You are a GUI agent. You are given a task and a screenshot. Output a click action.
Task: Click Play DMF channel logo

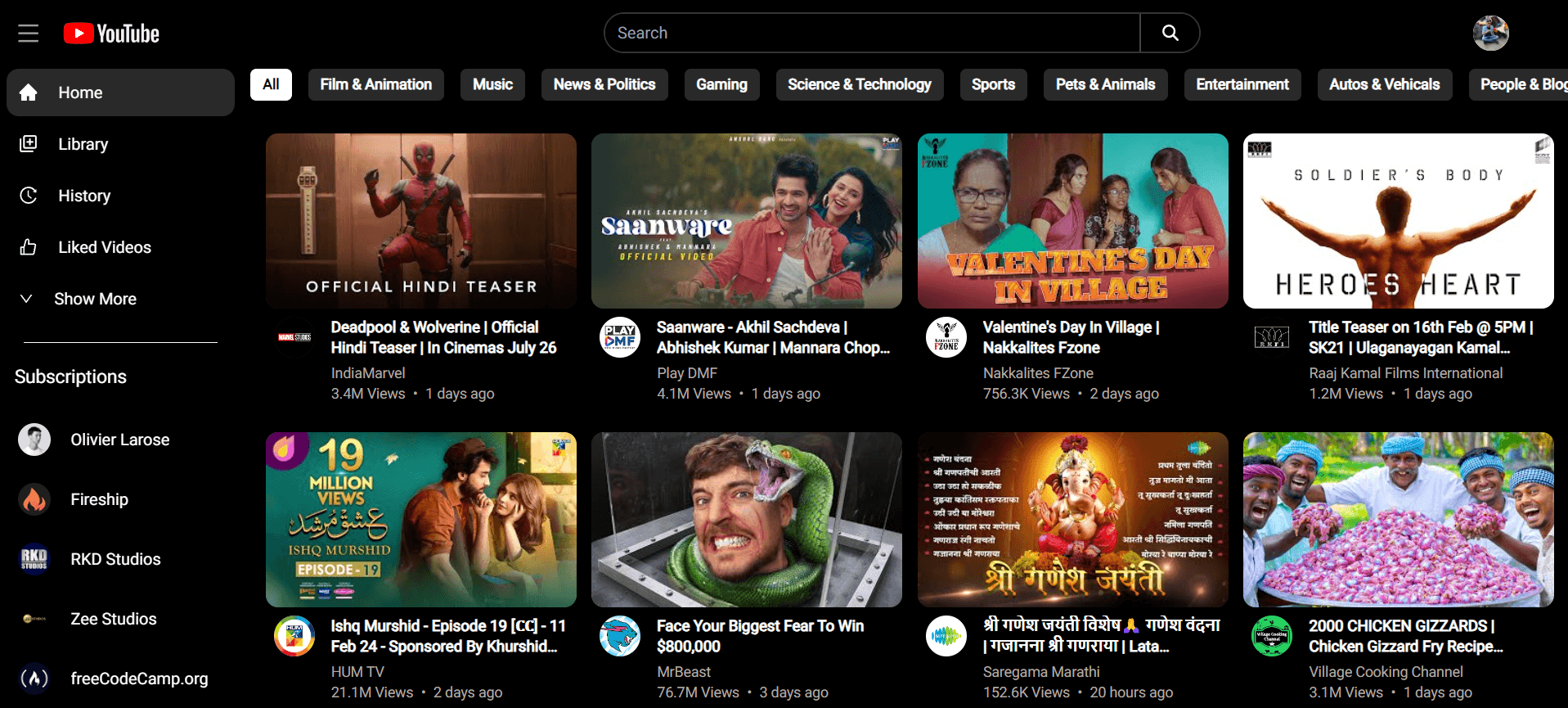[x=620, y=337]
